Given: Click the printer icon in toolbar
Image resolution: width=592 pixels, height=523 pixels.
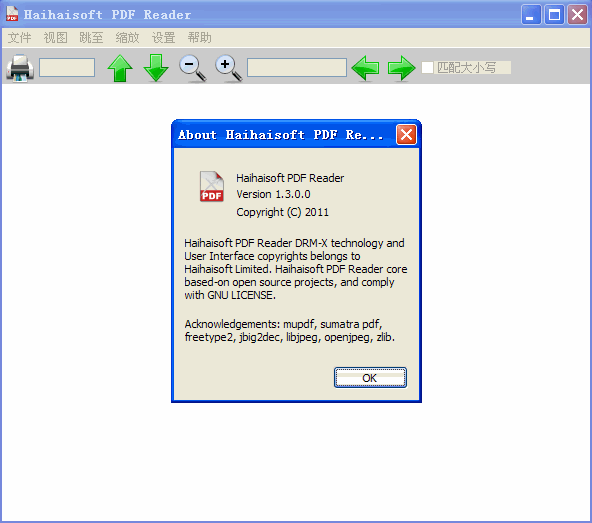Looking at the screenshot, I should [20, 68].
